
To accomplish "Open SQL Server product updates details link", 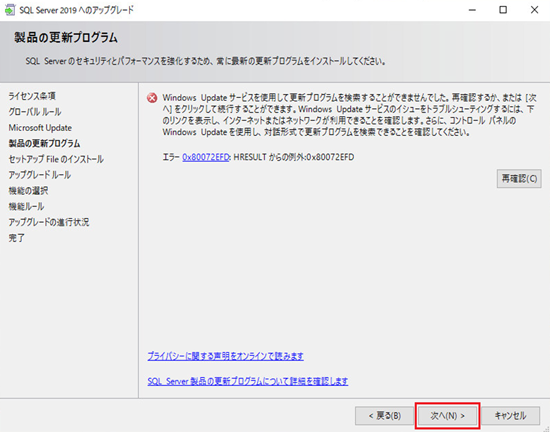I will click(x=248, y=381).
